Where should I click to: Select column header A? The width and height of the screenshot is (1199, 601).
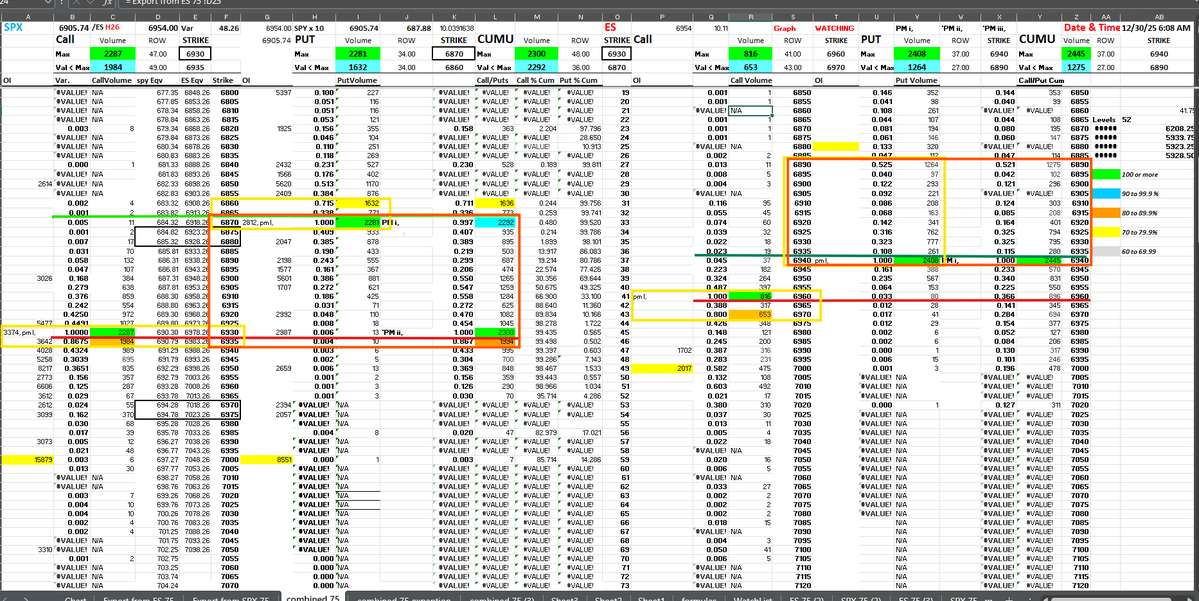click(27, 16)
